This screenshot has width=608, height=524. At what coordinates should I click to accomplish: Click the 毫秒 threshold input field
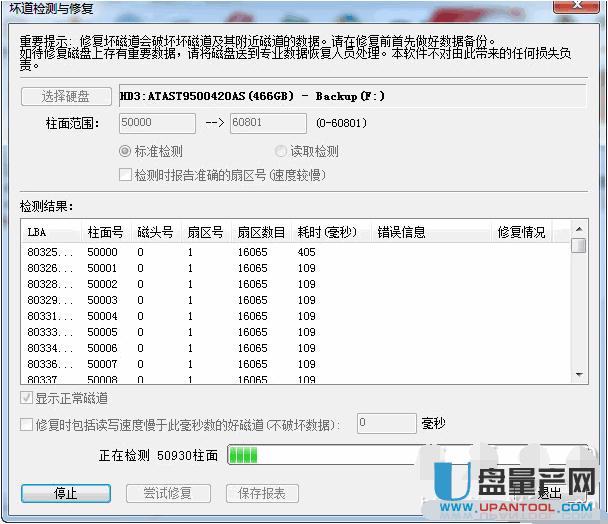(386, 424)
